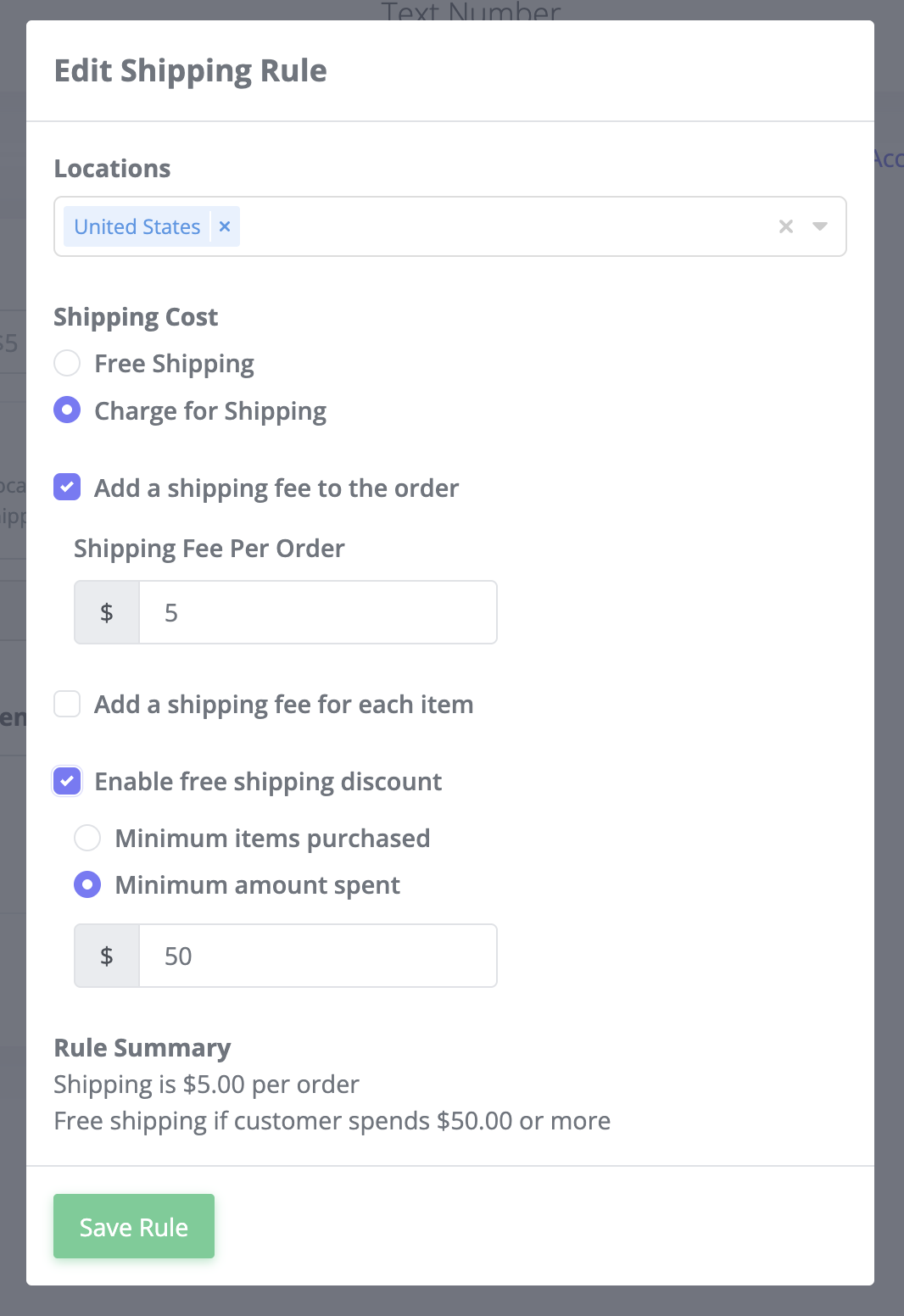Expand location suggestions with the chevron
904x1316 pixels.
point(819,226)
